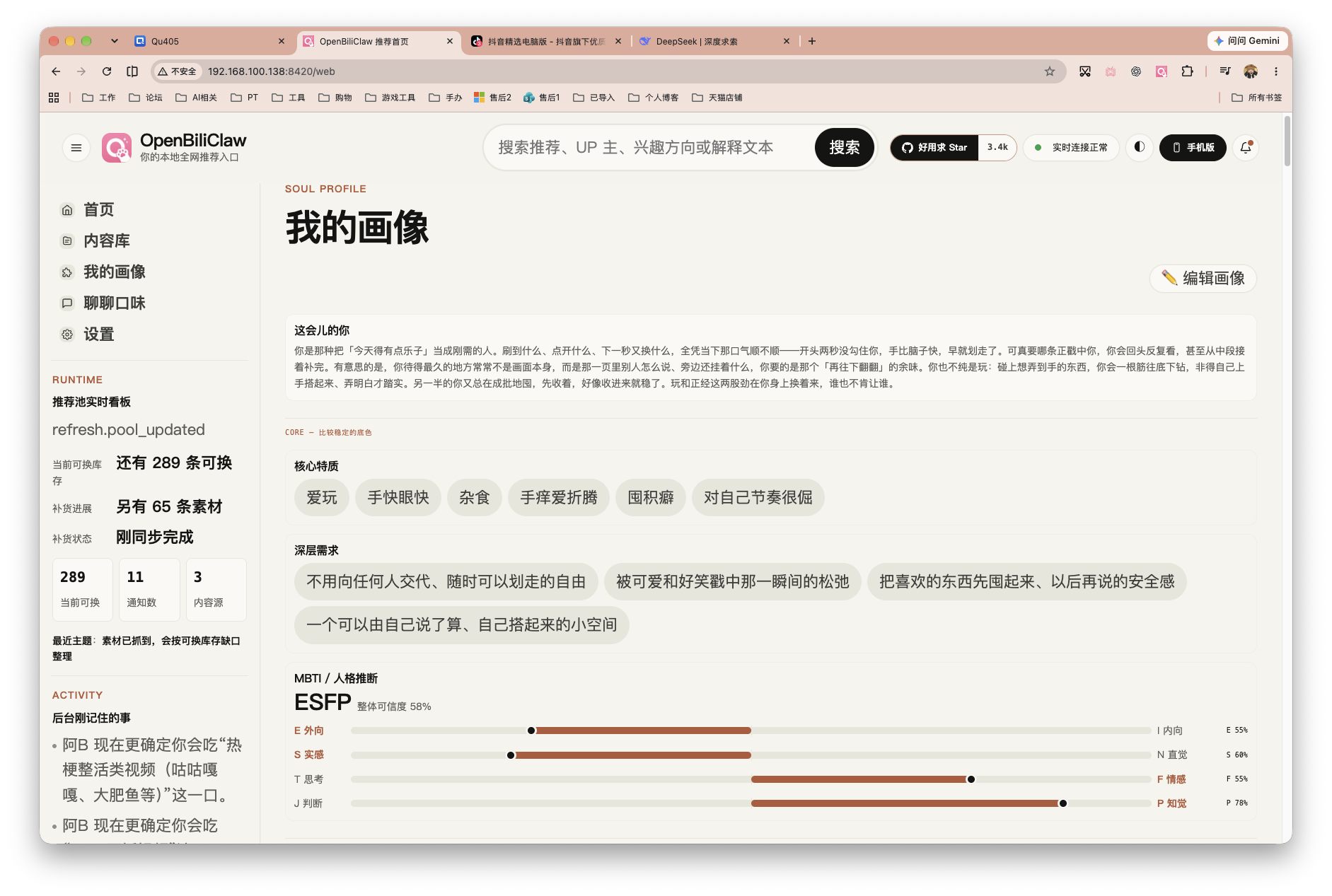Open 设置 in sidebar

(x=98, y=334)
